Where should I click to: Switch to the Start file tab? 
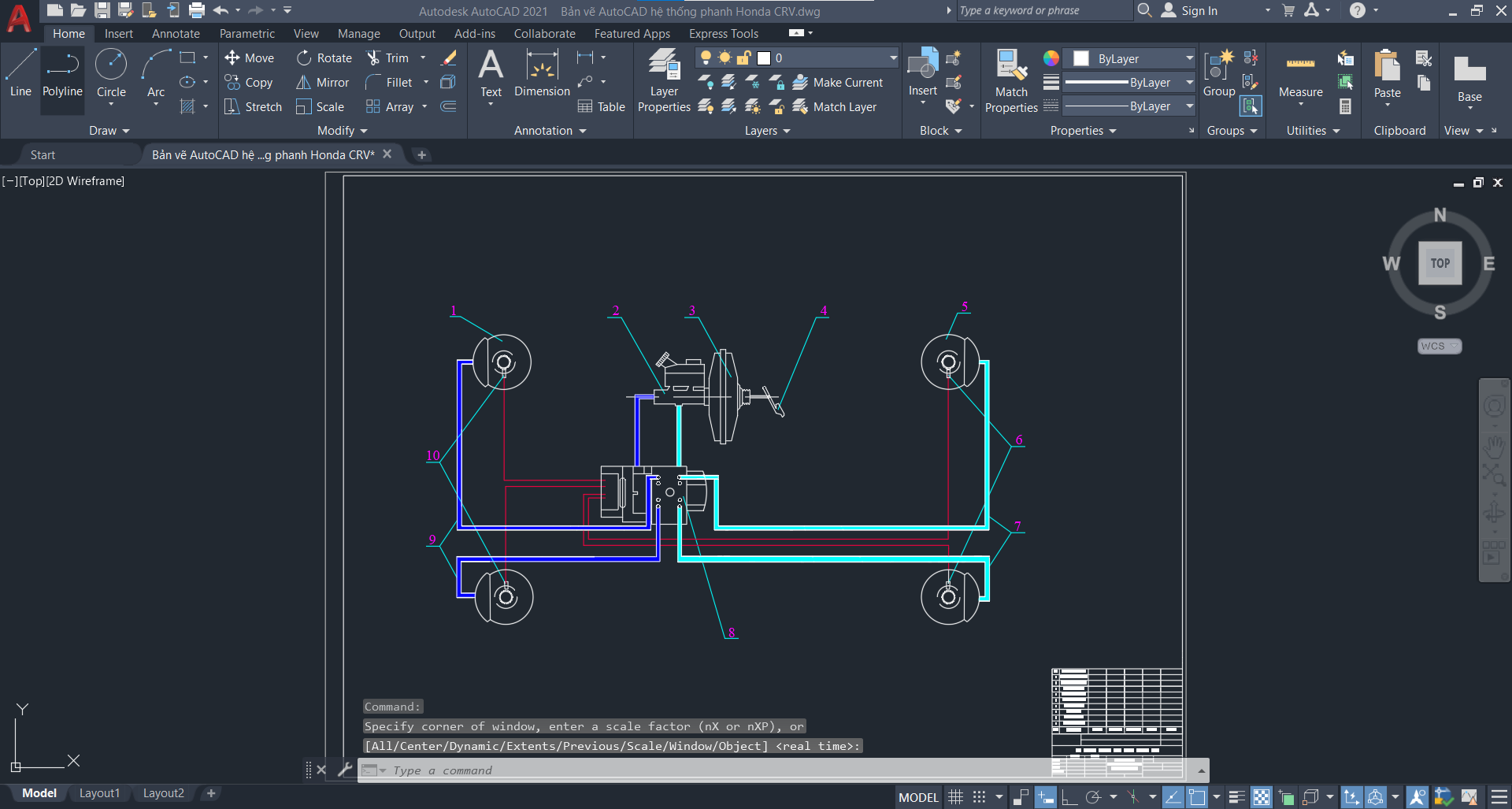pos(43,155)
